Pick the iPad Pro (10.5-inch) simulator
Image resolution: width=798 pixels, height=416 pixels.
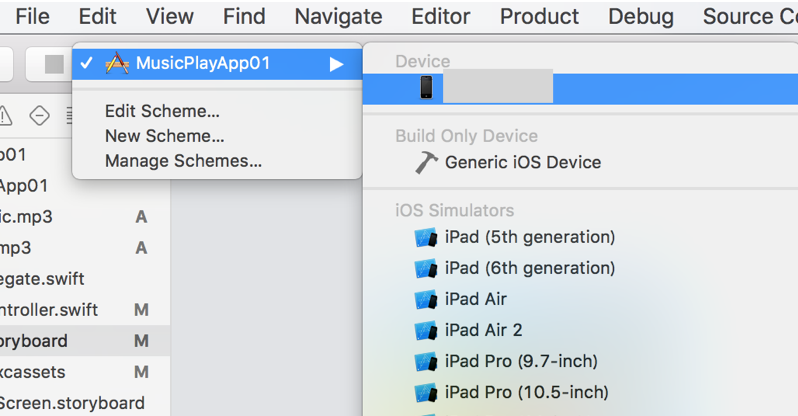[526, 392]
